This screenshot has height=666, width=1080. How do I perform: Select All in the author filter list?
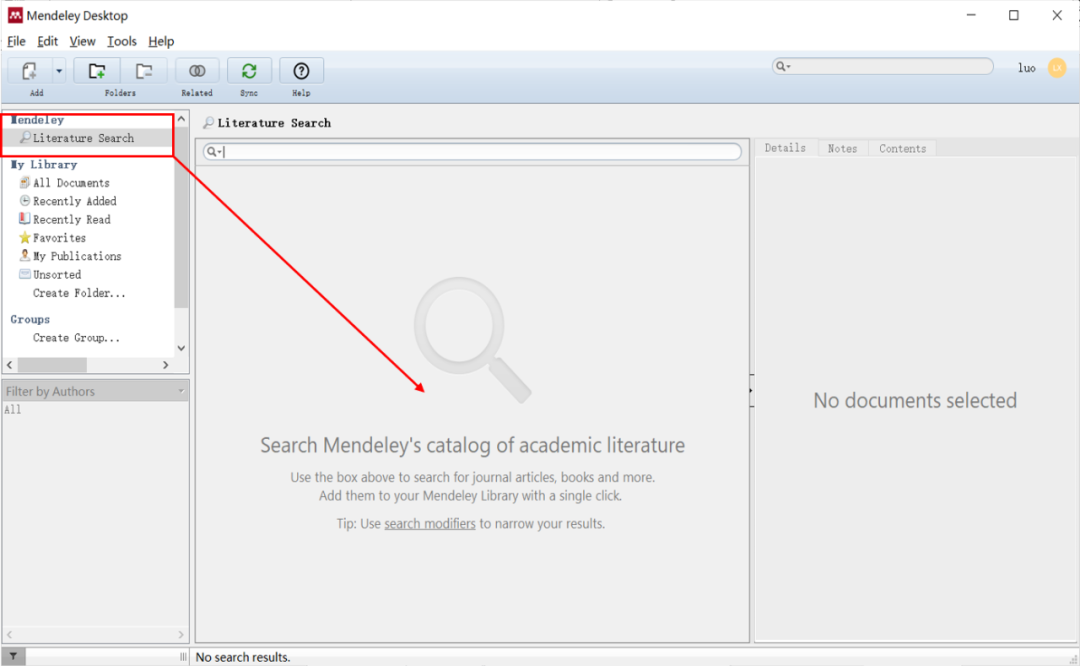pos(12,410)
